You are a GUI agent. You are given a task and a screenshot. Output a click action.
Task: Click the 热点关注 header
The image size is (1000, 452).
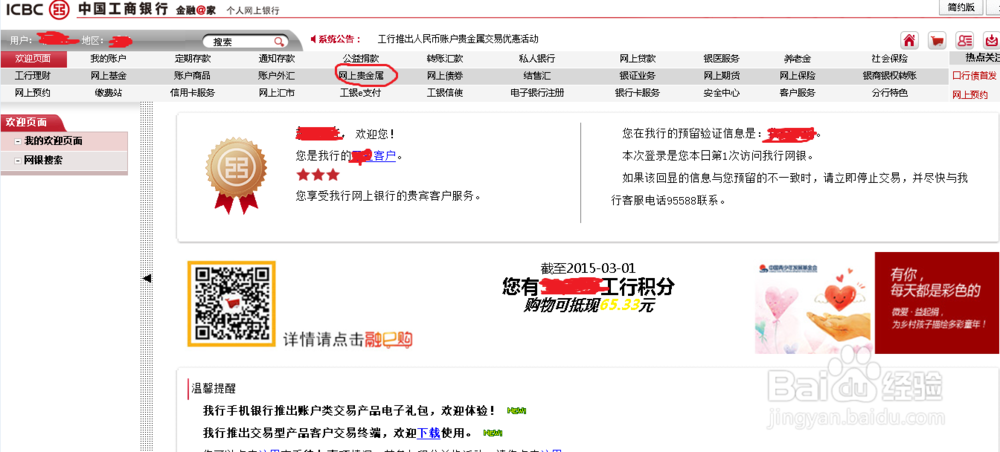click(982, 57)
